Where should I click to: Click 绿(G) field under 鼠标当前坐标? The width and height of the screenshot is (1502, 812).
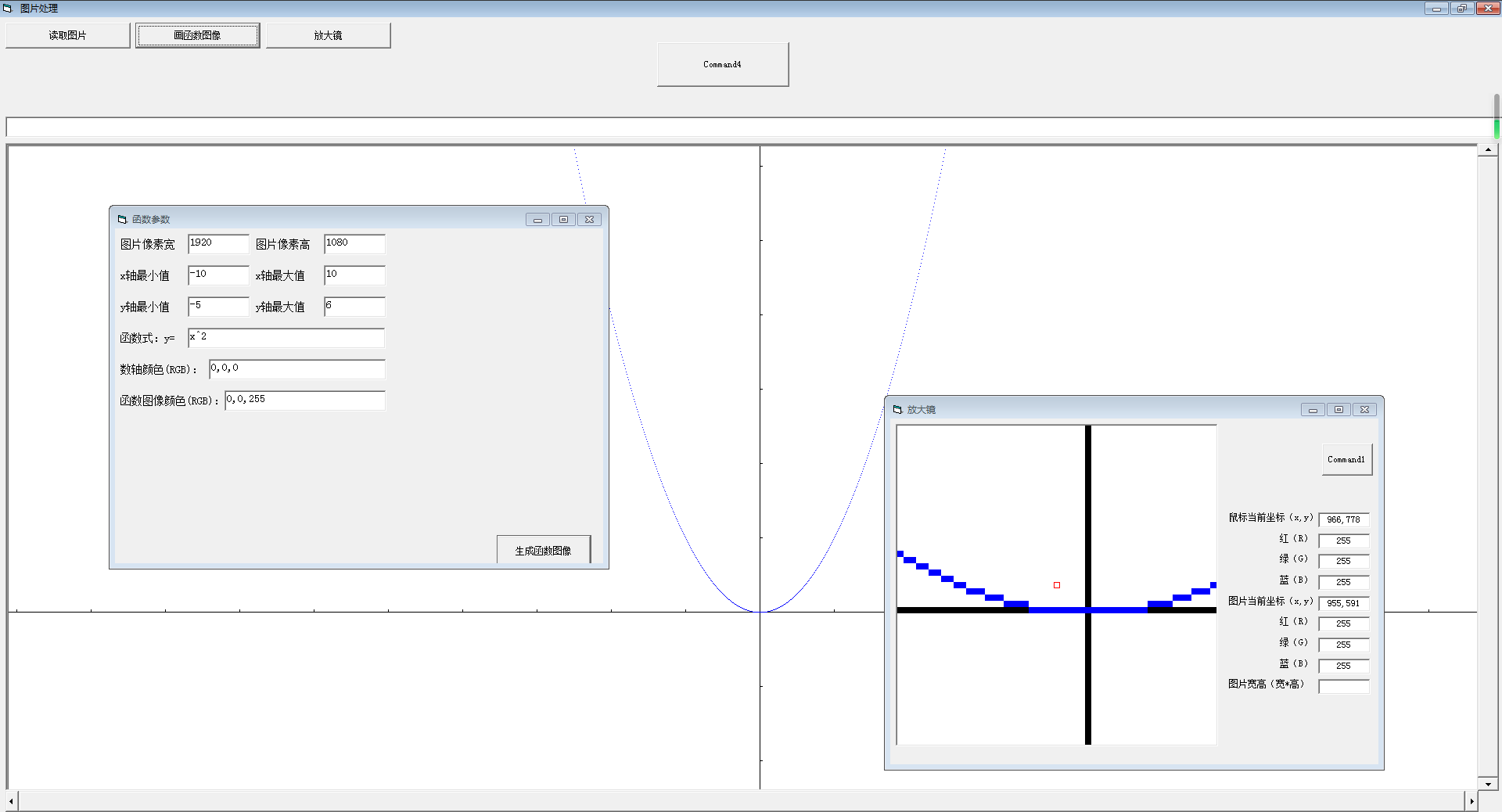[1344, 561]
